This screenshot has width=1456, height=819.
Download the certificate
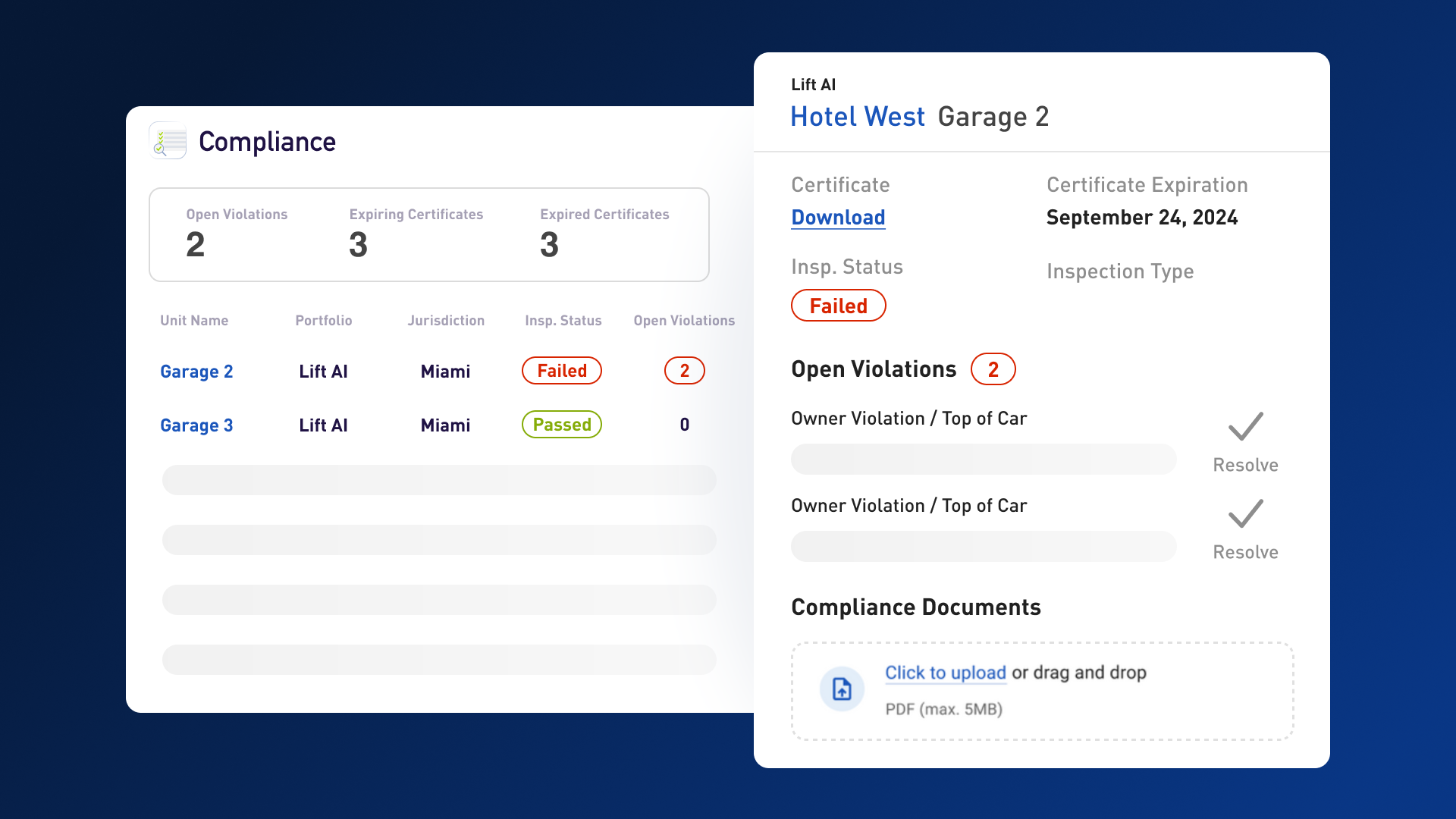click(x=838, y=218)
